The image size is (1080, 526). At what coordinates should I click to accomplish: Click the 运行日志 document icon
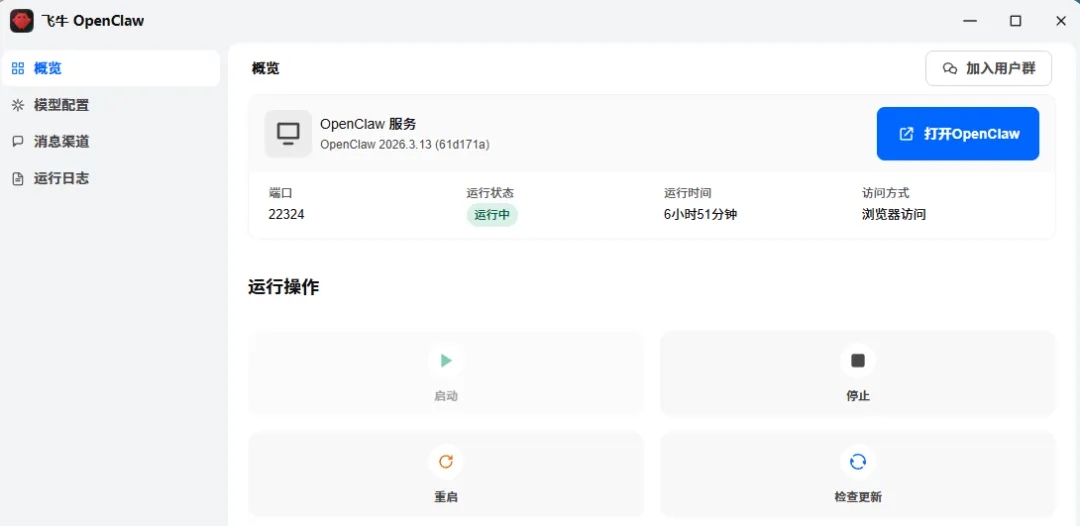click(18, 179)
